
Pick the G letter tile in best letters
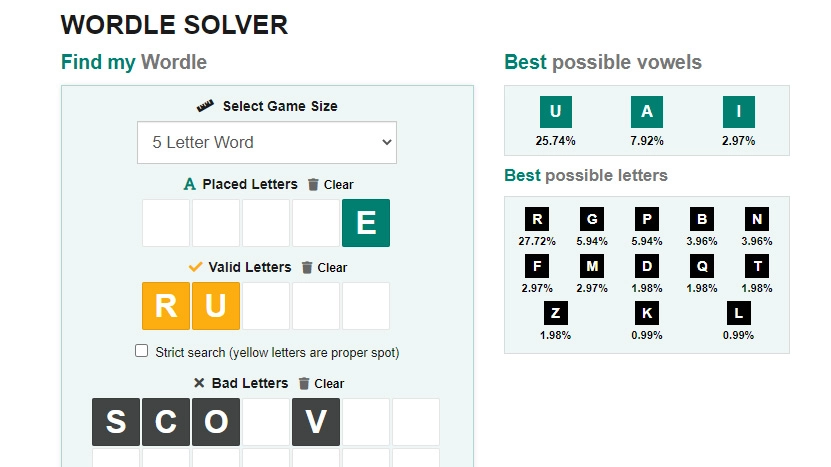(592, 219)
